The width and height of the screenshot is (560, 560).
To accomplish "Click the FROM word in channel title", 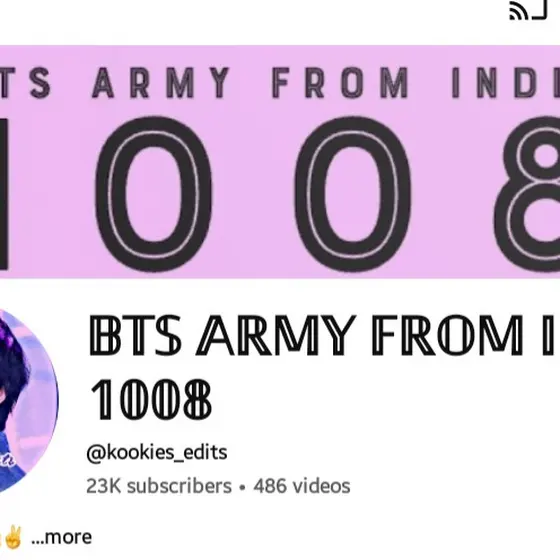I will tap(446, 335).
